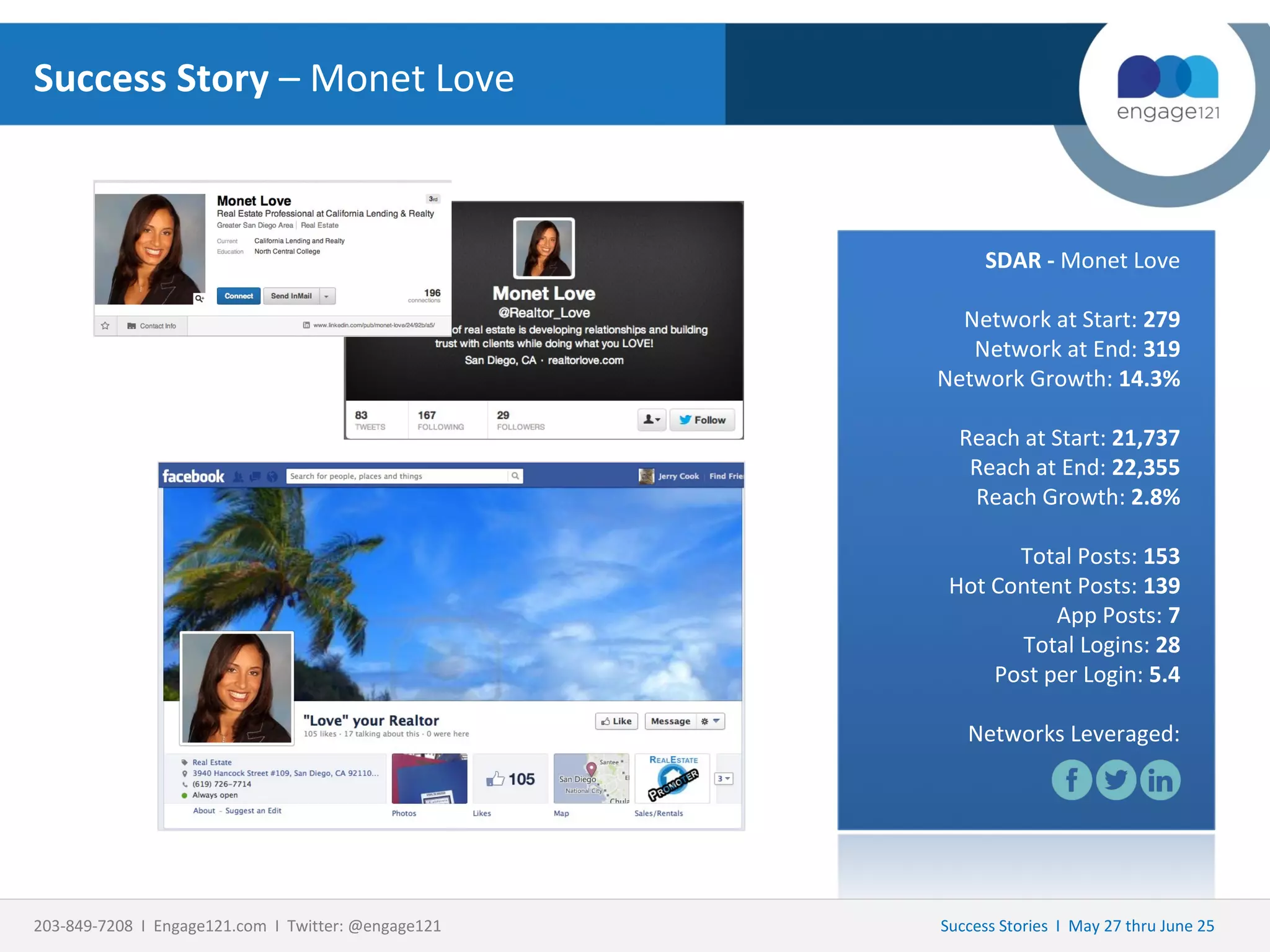Open the Real Estate Promoter Sales/Rentals tile
1270x952 pixels.
[x=672, y=779]
